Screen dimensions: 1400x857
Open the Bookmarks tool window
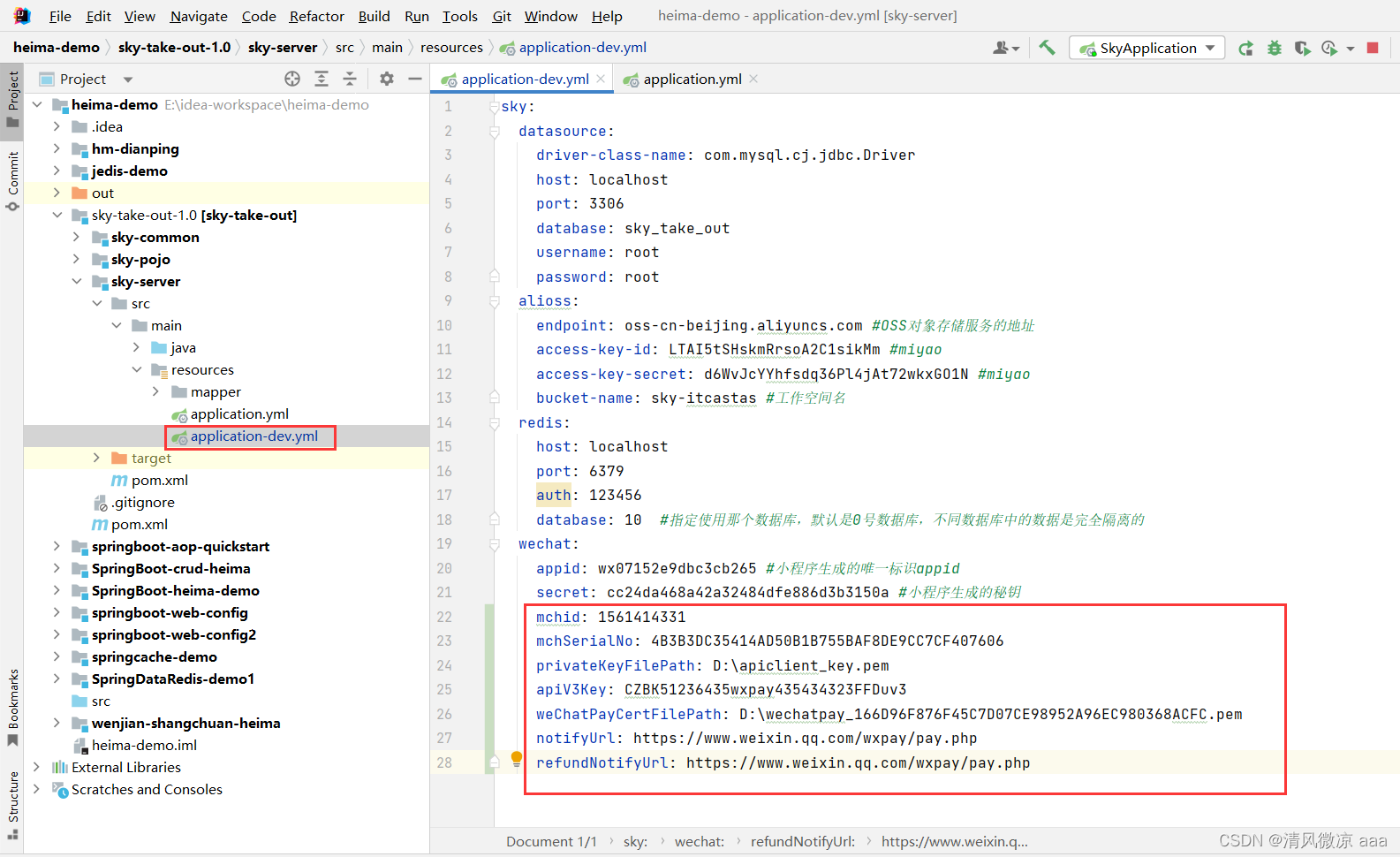[12, 708]
